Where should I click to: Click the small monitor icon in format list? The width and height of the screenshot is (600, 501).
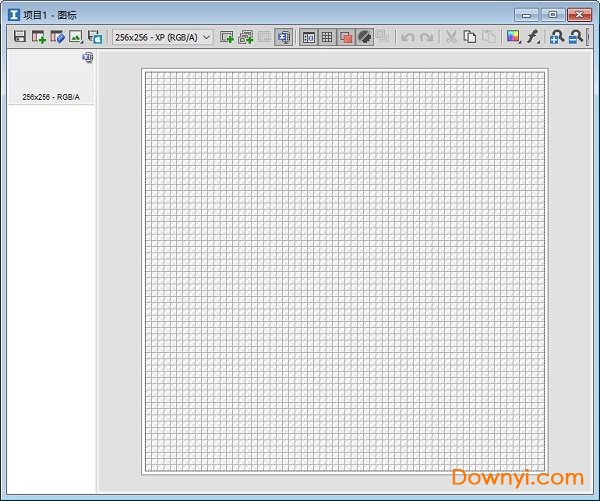tap(88, 58)
